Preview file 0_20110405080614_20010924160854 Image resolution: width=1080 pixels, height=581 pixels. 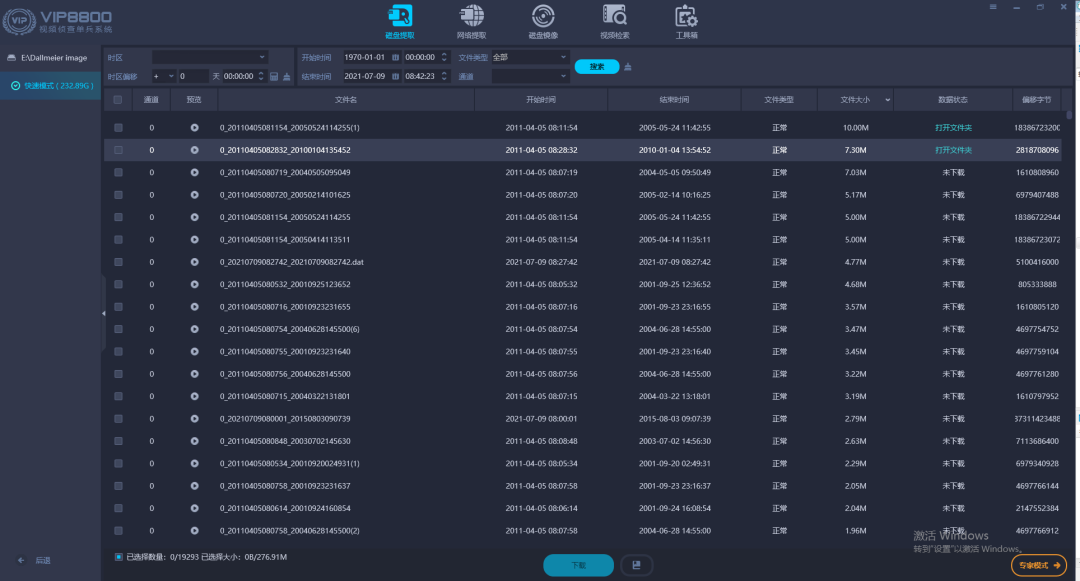pos(194,508)
